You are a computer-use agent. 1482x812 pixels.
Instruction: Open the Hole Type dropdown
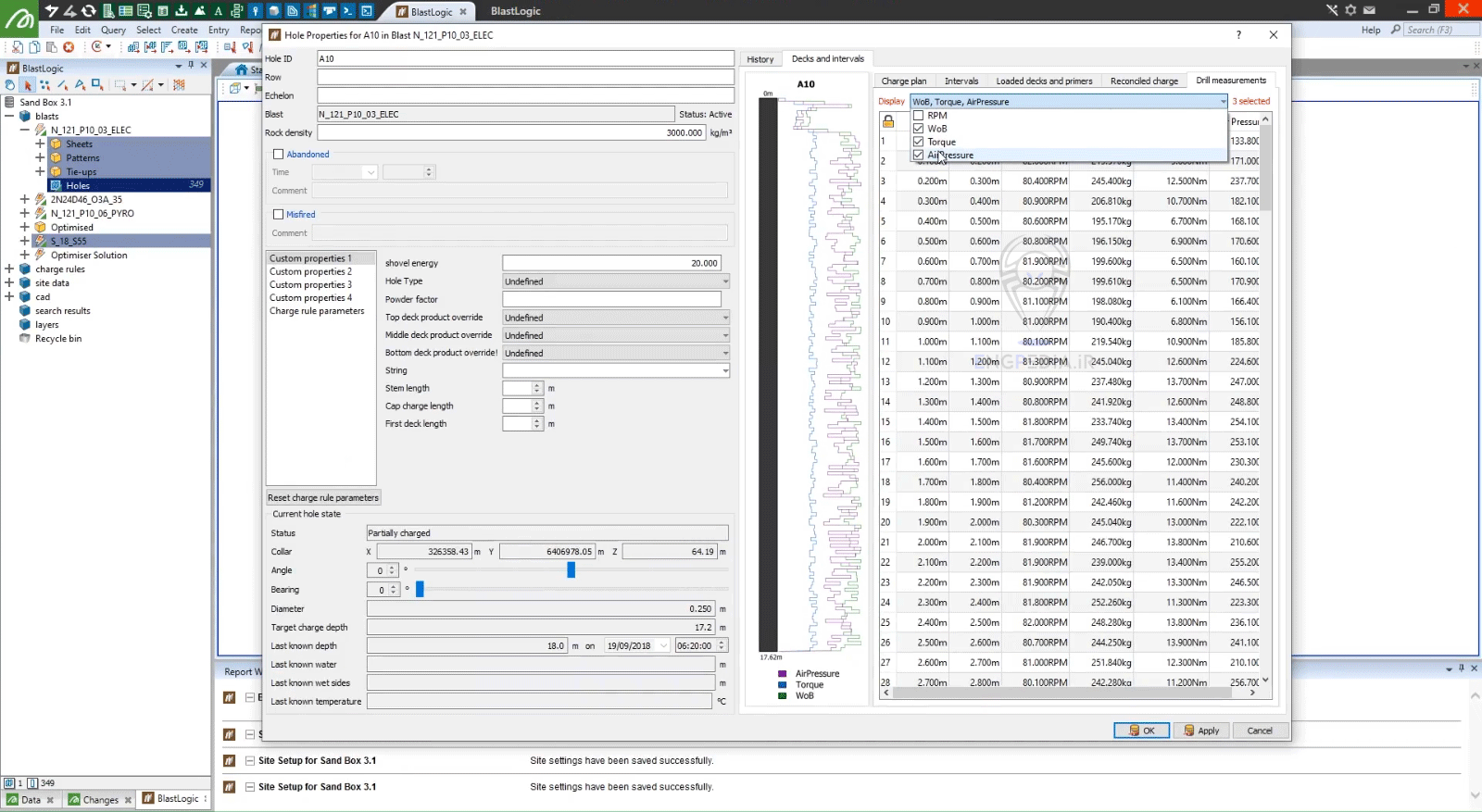[x=616, y=281]
